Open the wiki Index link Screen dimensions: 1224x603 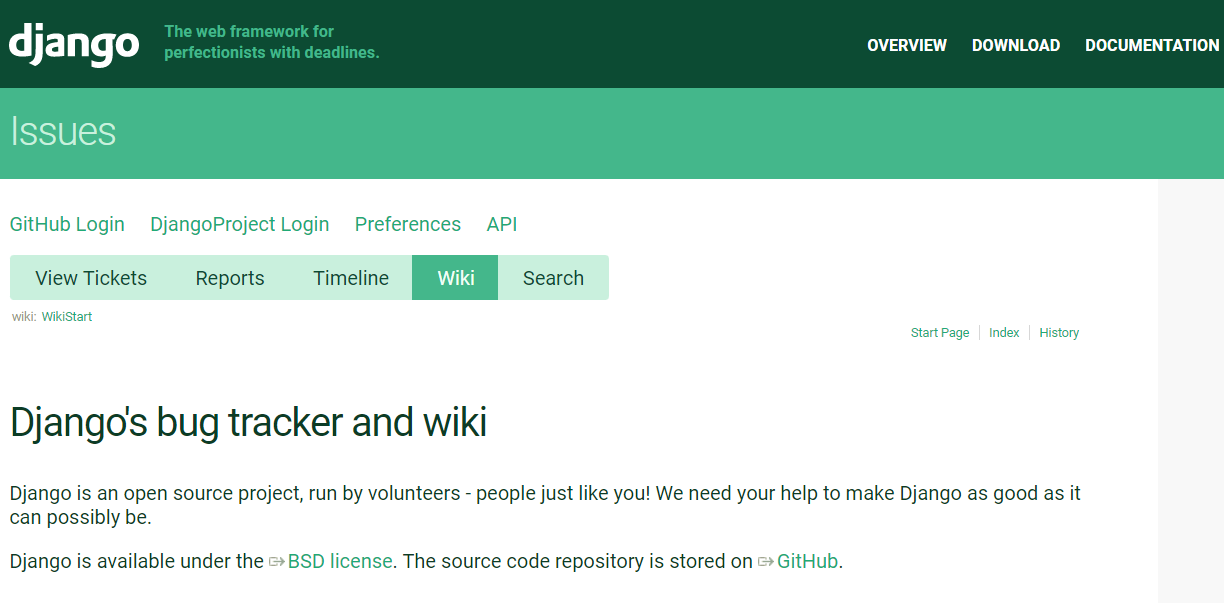(1004, 333)
